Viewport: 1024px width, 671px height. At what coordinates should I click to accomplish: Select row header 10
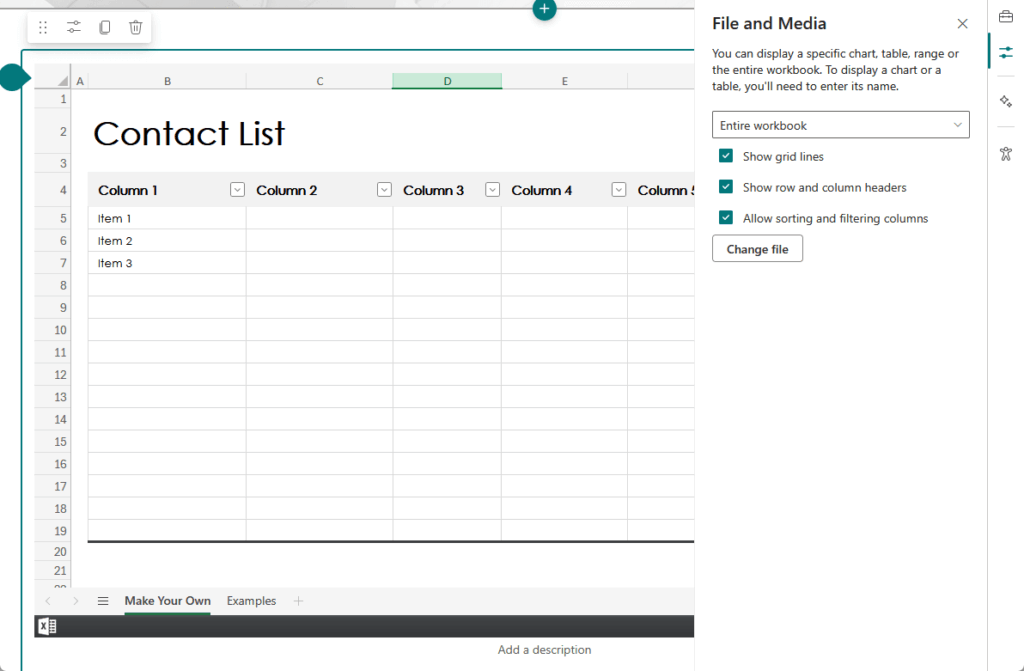(53, 330)
